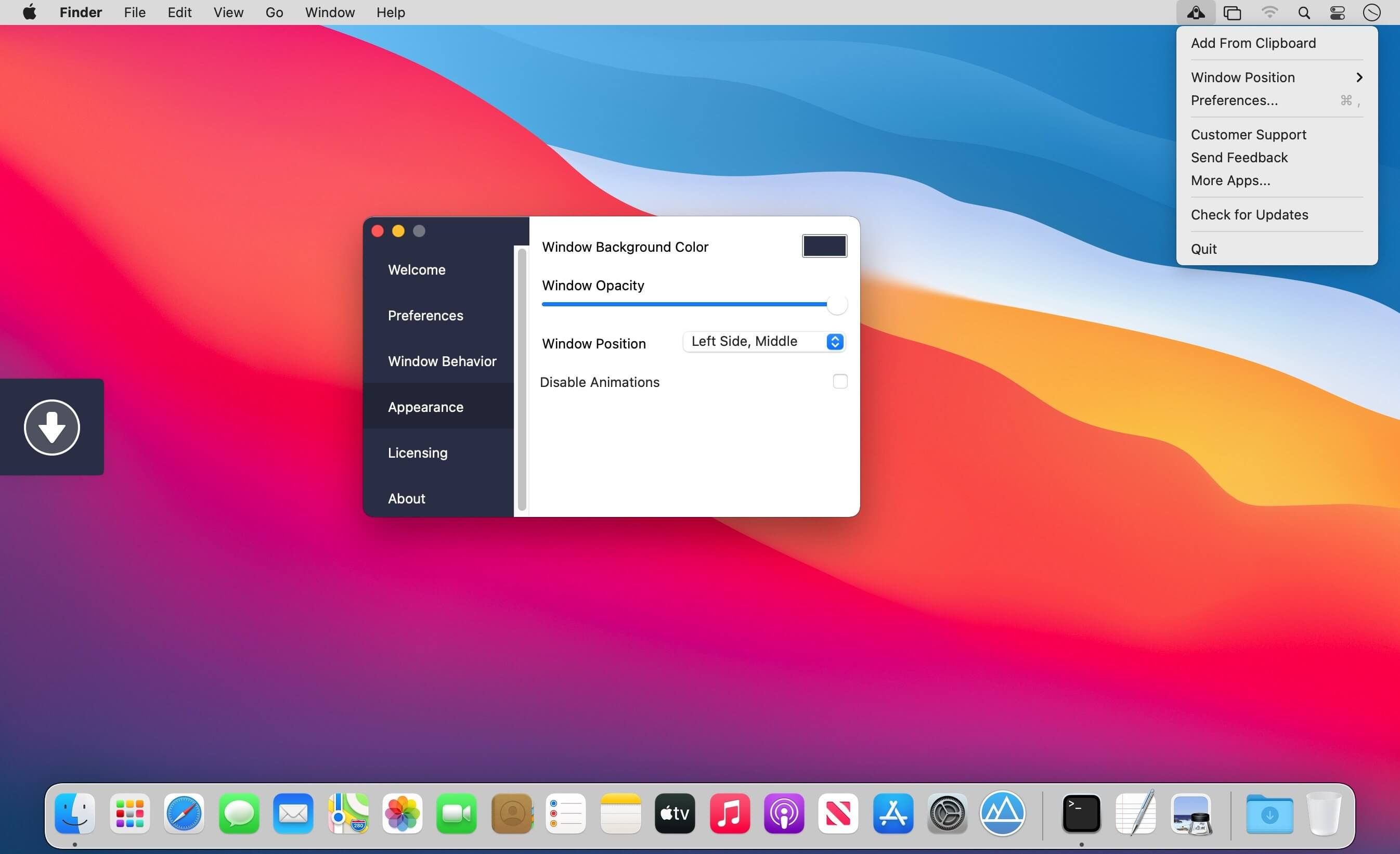Launch Podcasts from the Dock
The image size is (1400, 854).
784,813
